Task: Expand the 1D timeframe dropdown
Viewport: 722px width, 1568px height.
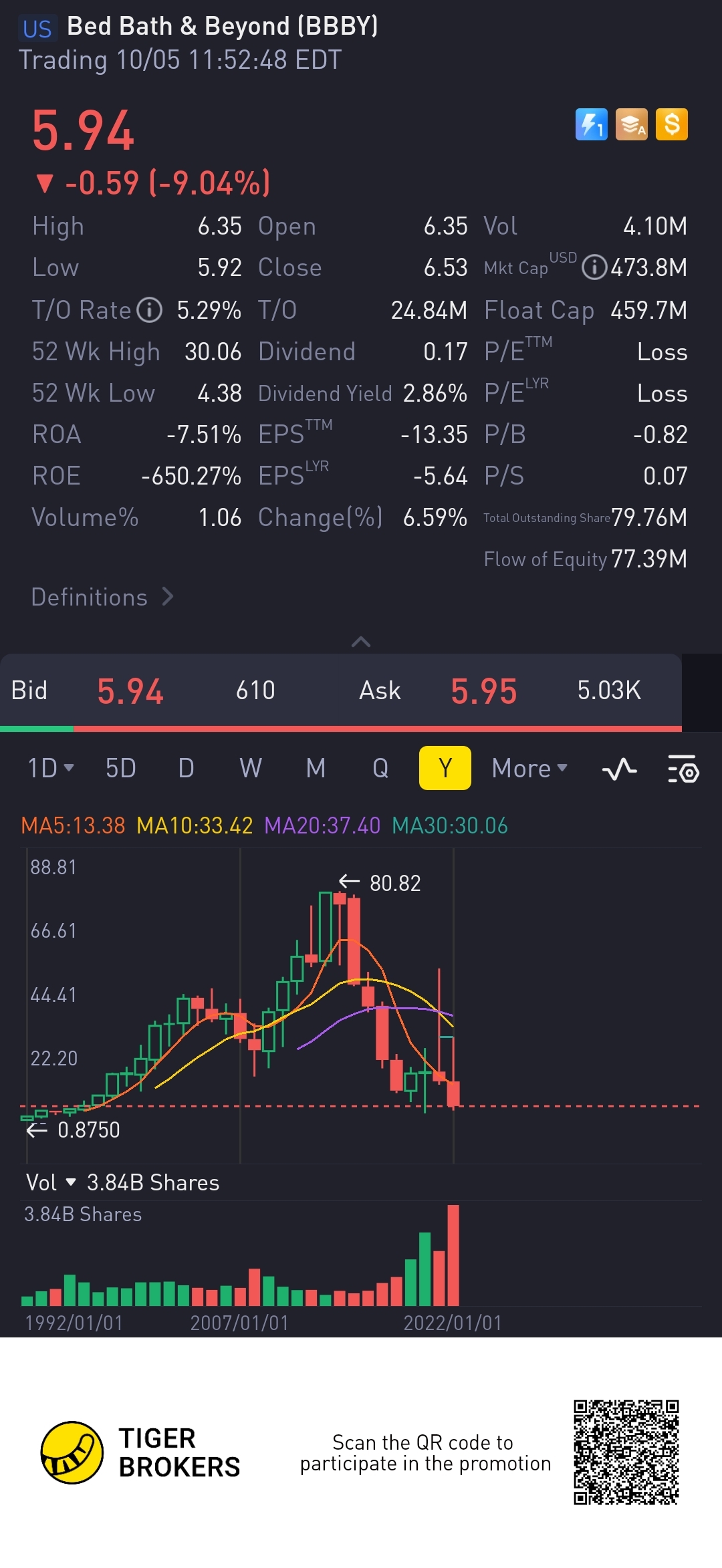Action: (x=51, y=769)
